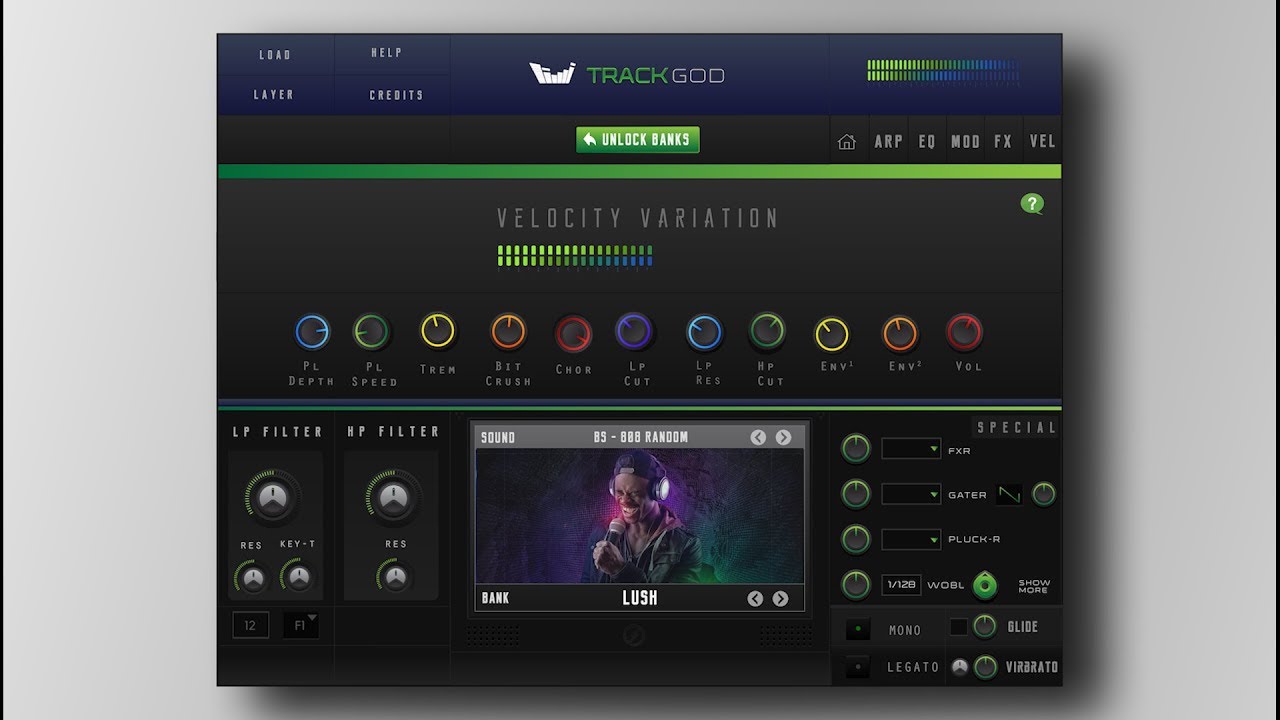Click the Env 1 knob
This screenshot has width=1280, height=720.
click(832, 334)
